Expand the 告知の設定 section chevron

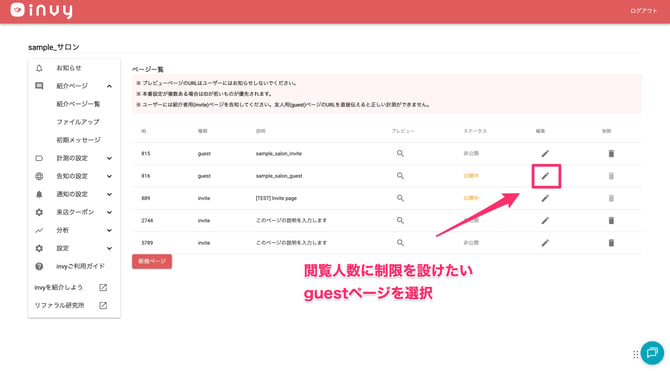(109, 176)
